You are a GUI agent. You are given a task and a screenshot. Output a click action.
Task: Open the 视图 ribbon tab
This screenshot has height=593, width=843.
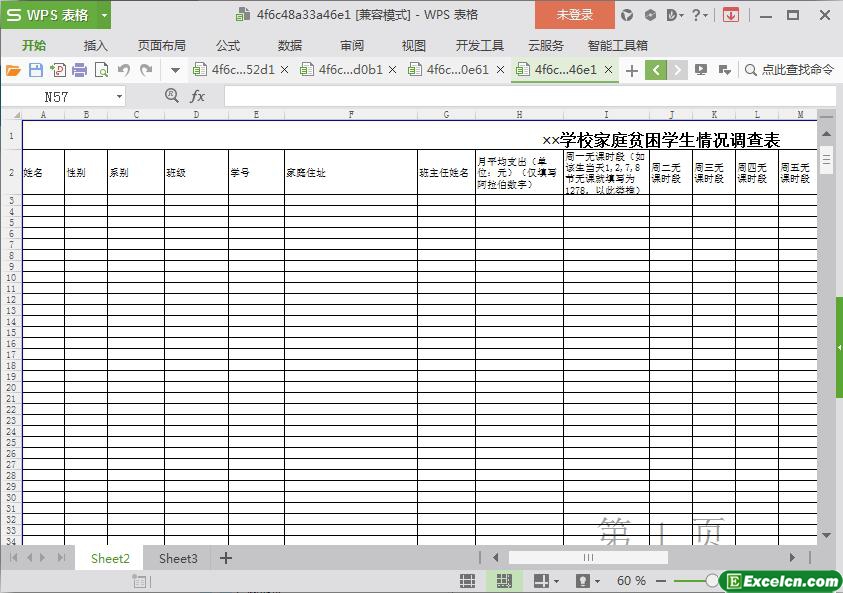point(413,46)
